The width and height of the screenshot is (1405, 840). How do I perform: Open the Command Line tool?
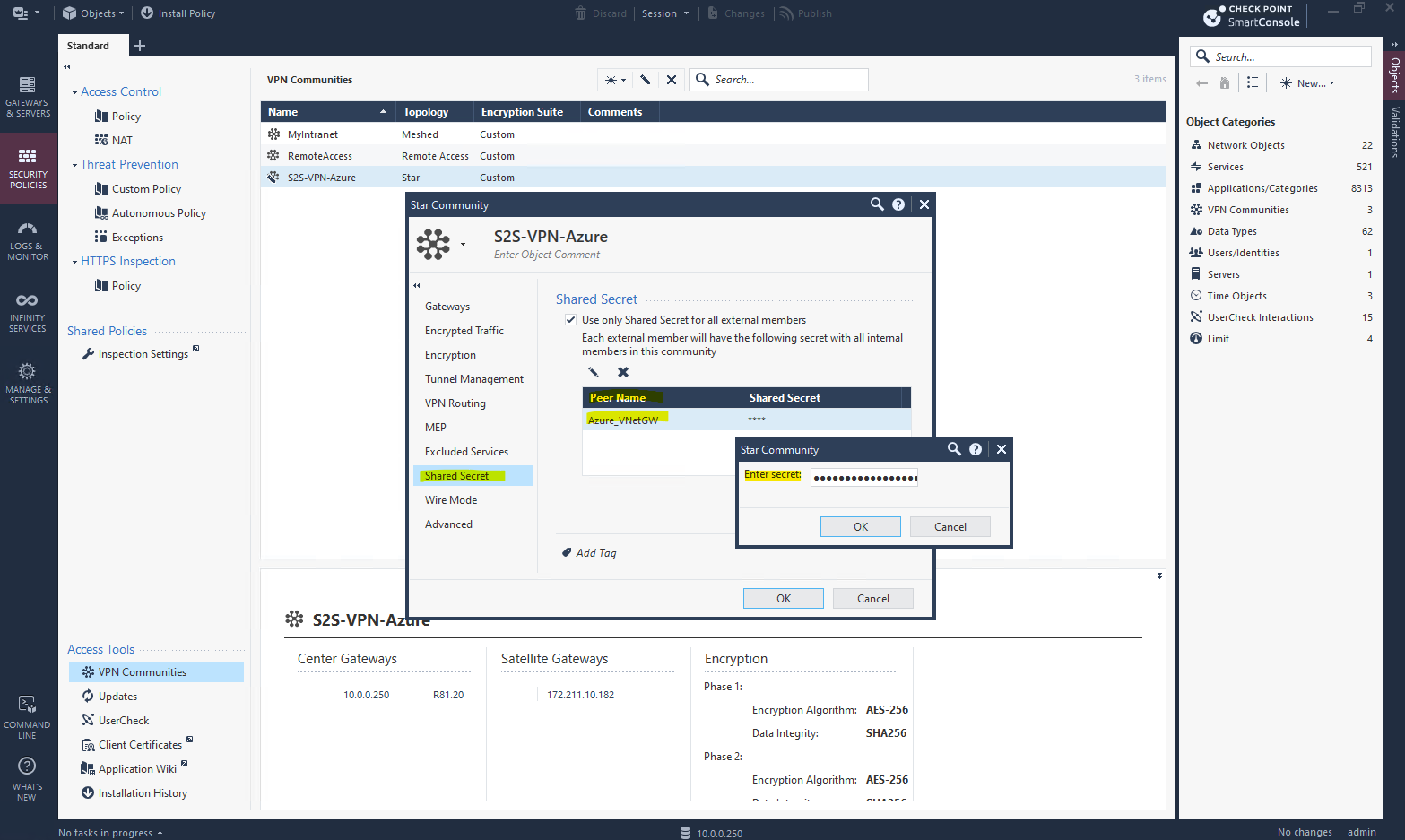[28, 718]
